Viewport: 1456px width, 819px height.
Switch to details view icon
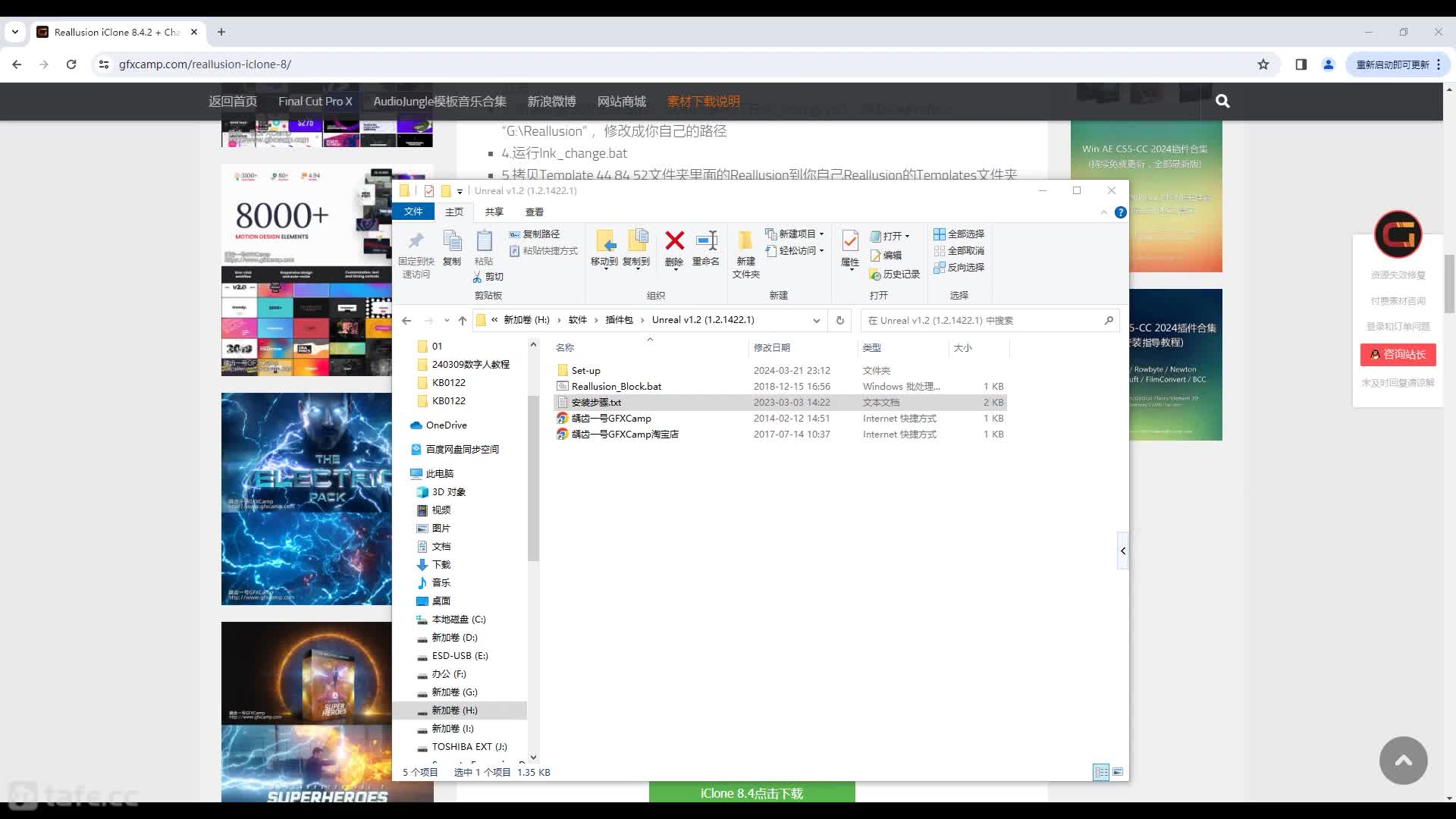pos(1101,772)
